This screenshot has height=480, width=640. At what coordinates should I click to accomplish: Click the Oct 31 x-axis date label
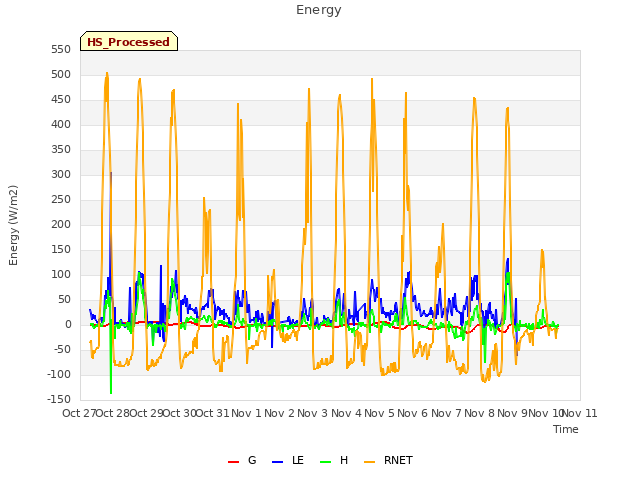213,413
